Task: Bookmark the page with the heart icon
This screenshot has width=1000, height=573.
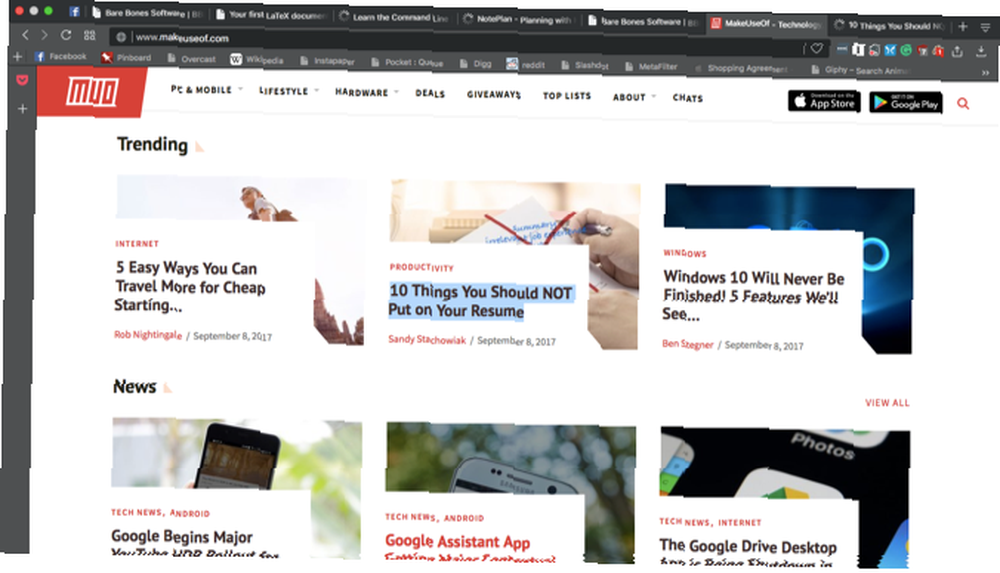Action: coord(816,48)
